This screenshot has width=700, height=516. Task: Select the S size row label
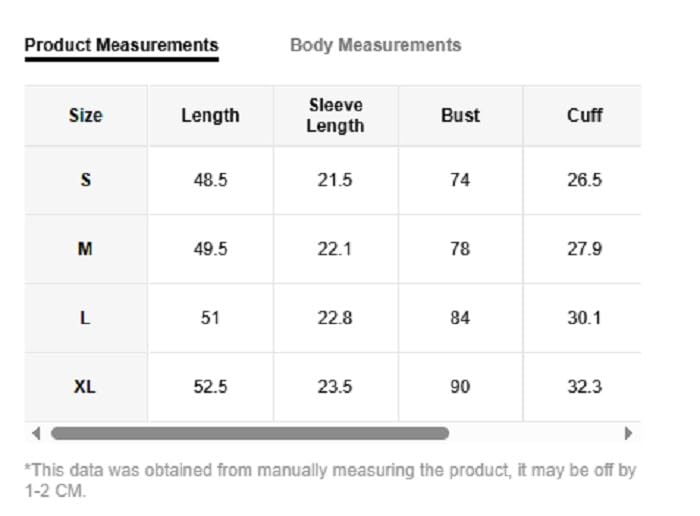pos(85,180)
